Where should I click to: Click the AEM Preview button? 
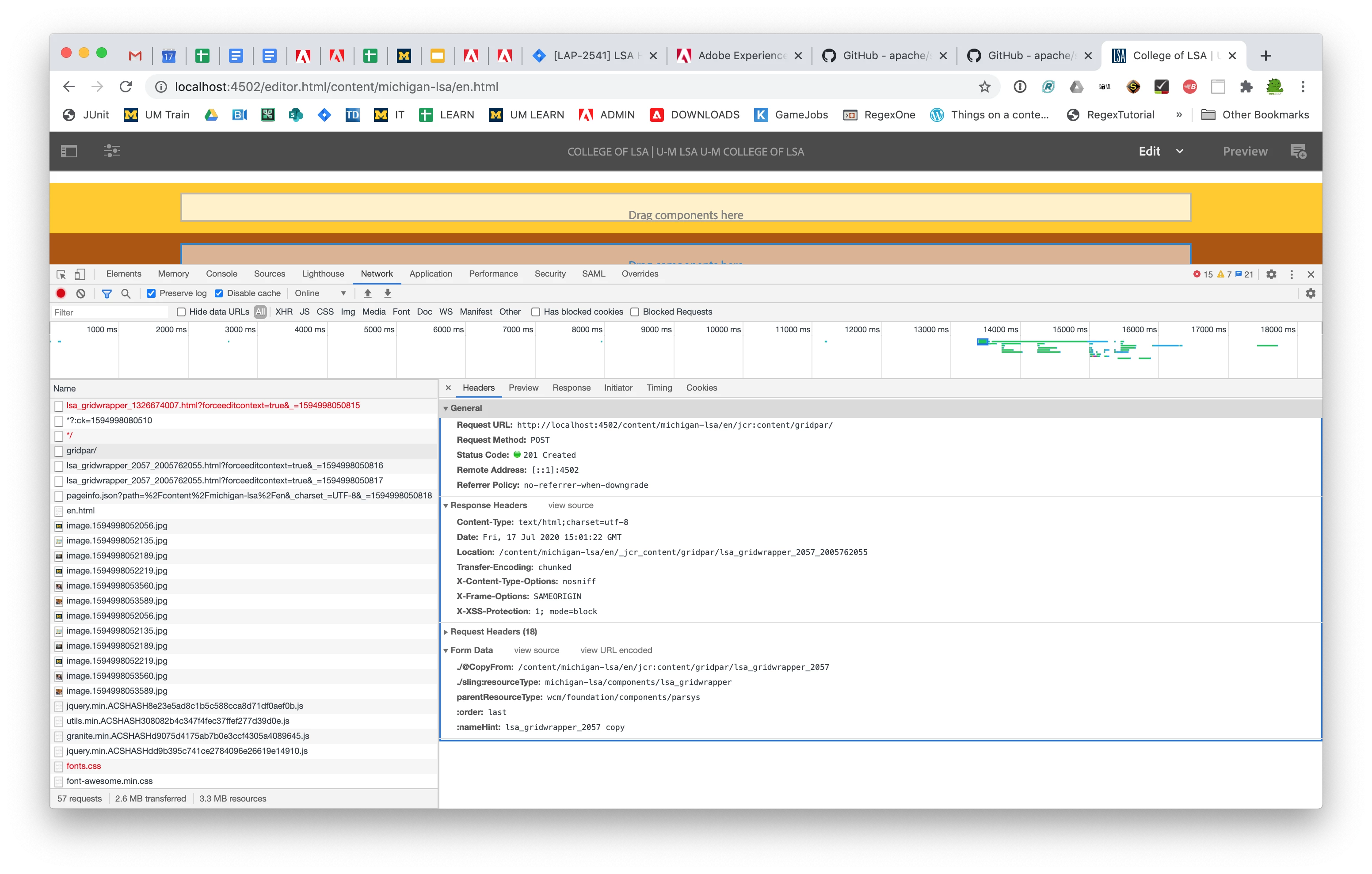click(1245, 151)
